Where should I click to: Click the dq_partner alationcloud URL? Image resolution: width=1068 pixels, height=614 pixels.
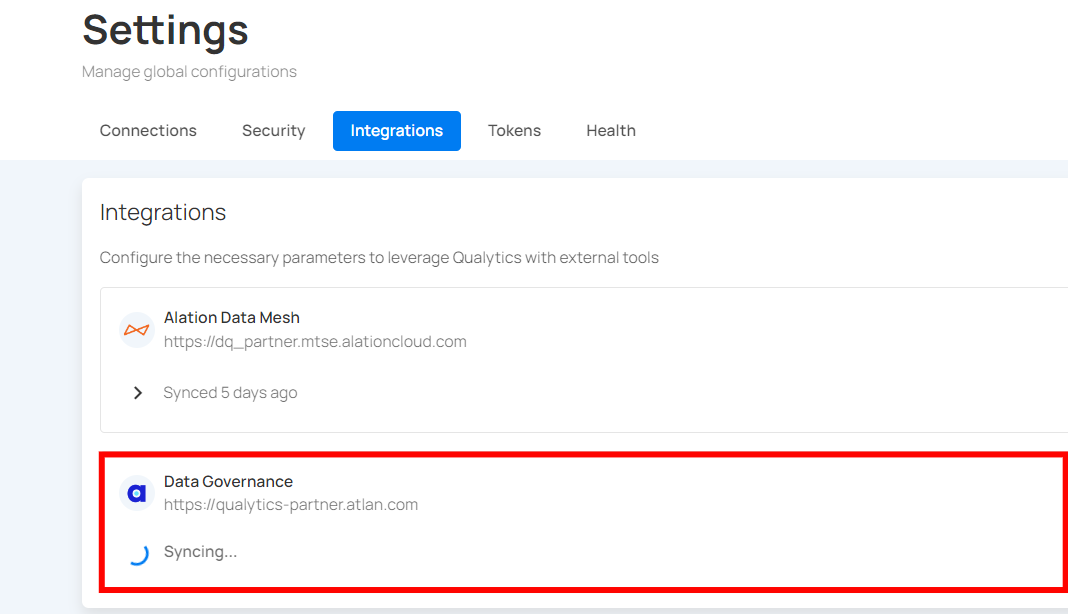coord(315,342)
